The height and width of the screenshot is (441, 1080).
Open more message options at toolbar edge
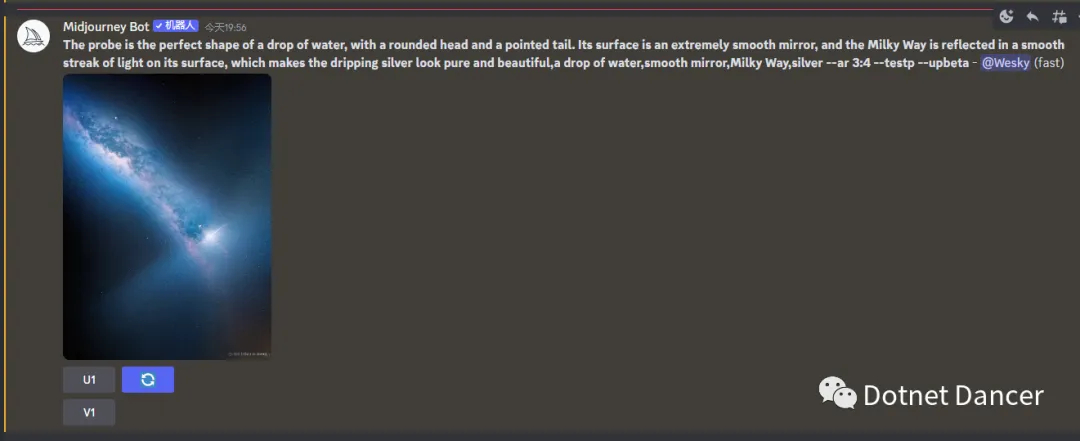1076,16
